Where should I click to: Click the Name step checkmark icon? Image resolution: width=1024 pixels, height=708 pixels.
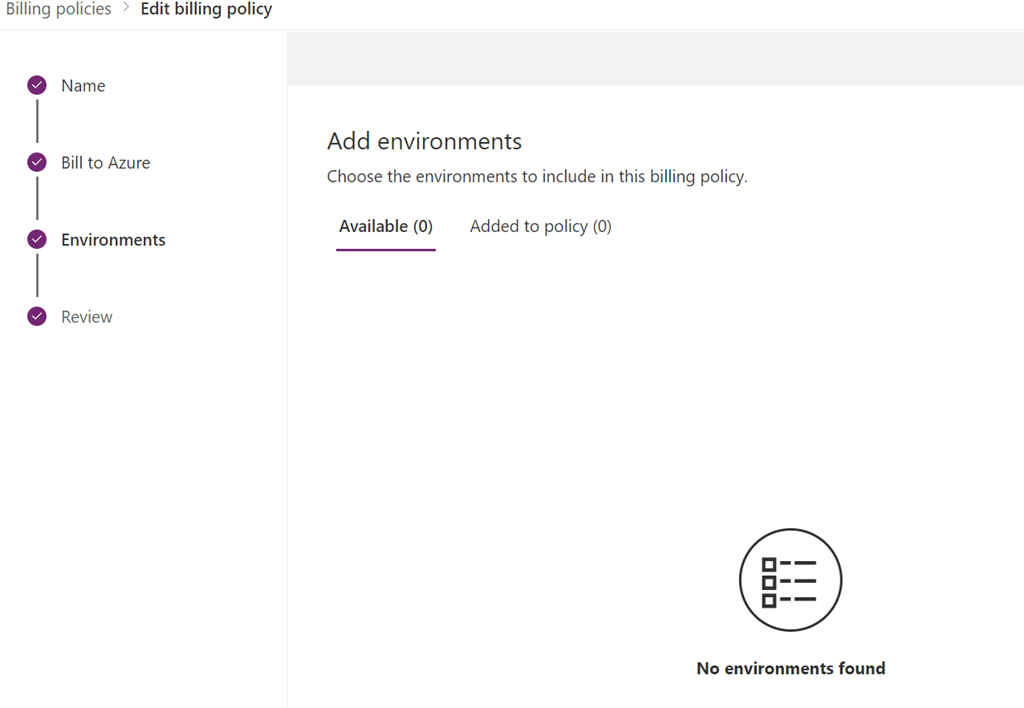tap(37, 86)
